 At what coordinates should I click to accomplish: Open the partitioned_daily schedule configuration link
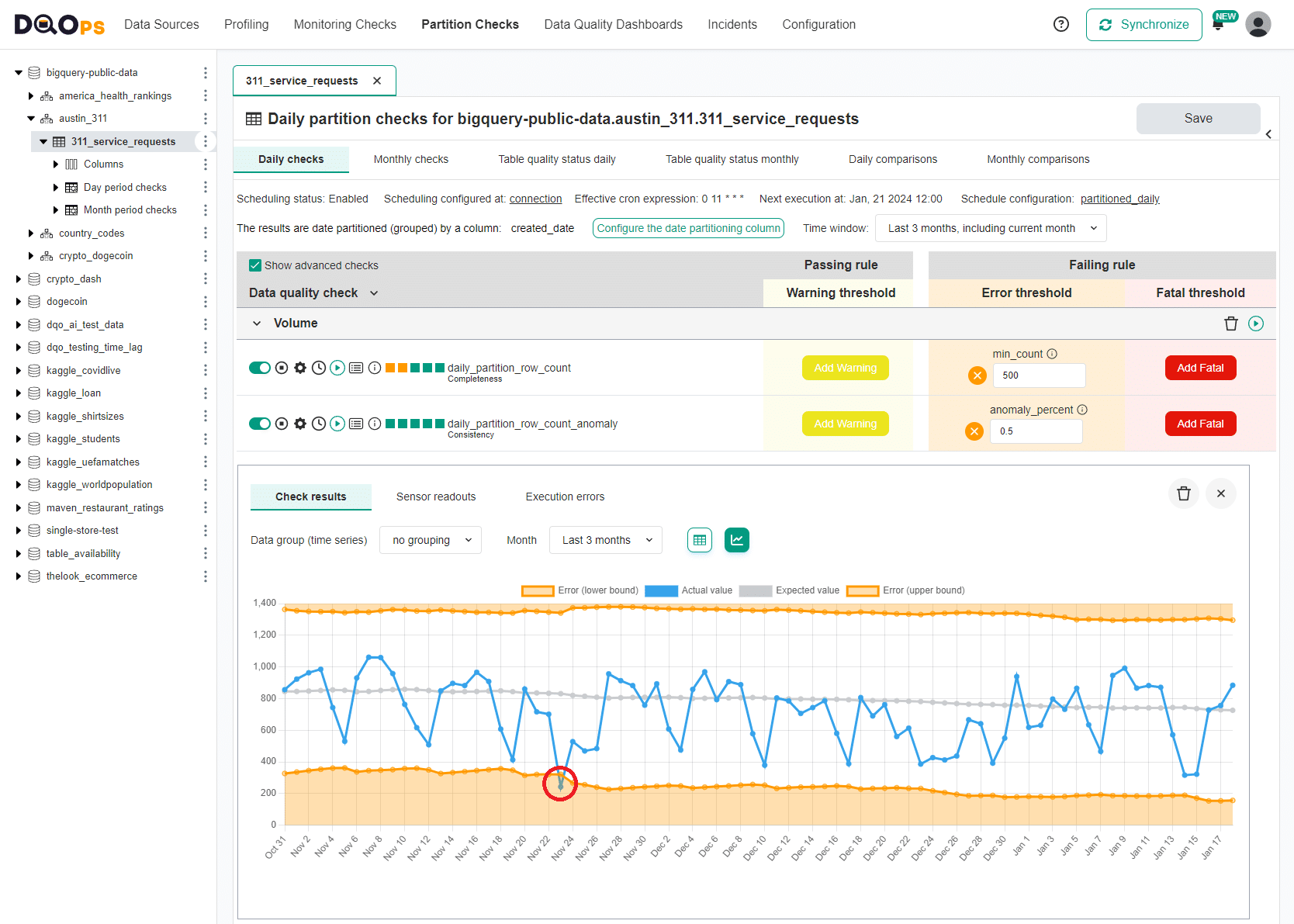click(x=1119, y=199)
